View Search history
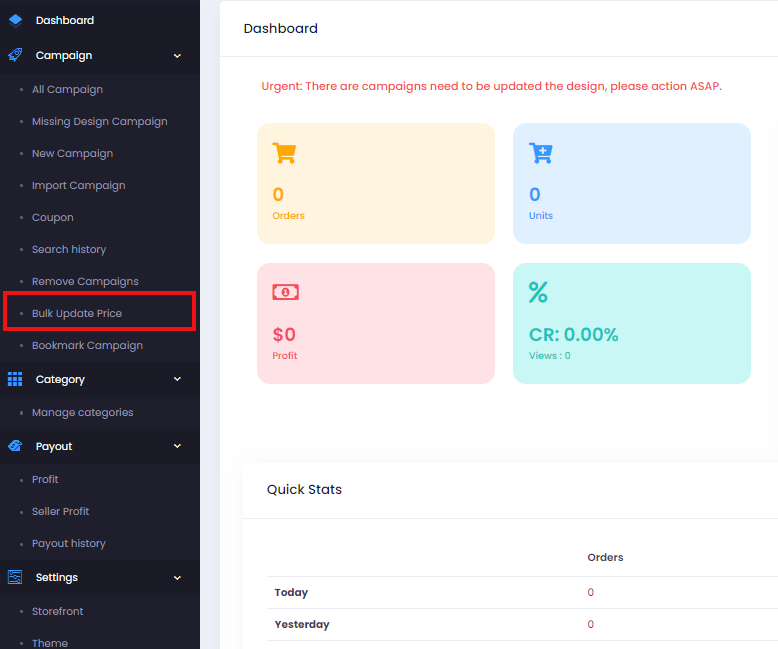 (x=69, y=249)
